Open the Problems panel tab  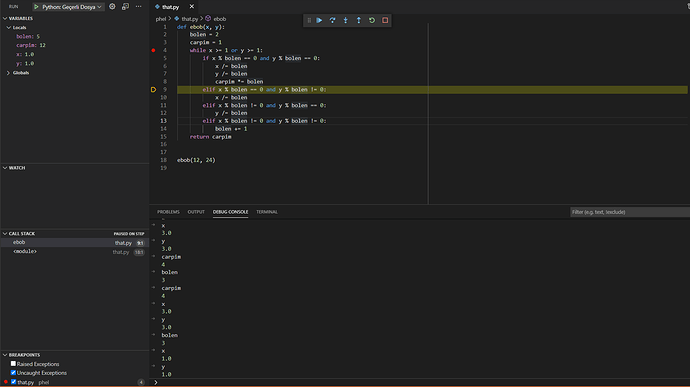pyautogui.click(x=168, y=212)
